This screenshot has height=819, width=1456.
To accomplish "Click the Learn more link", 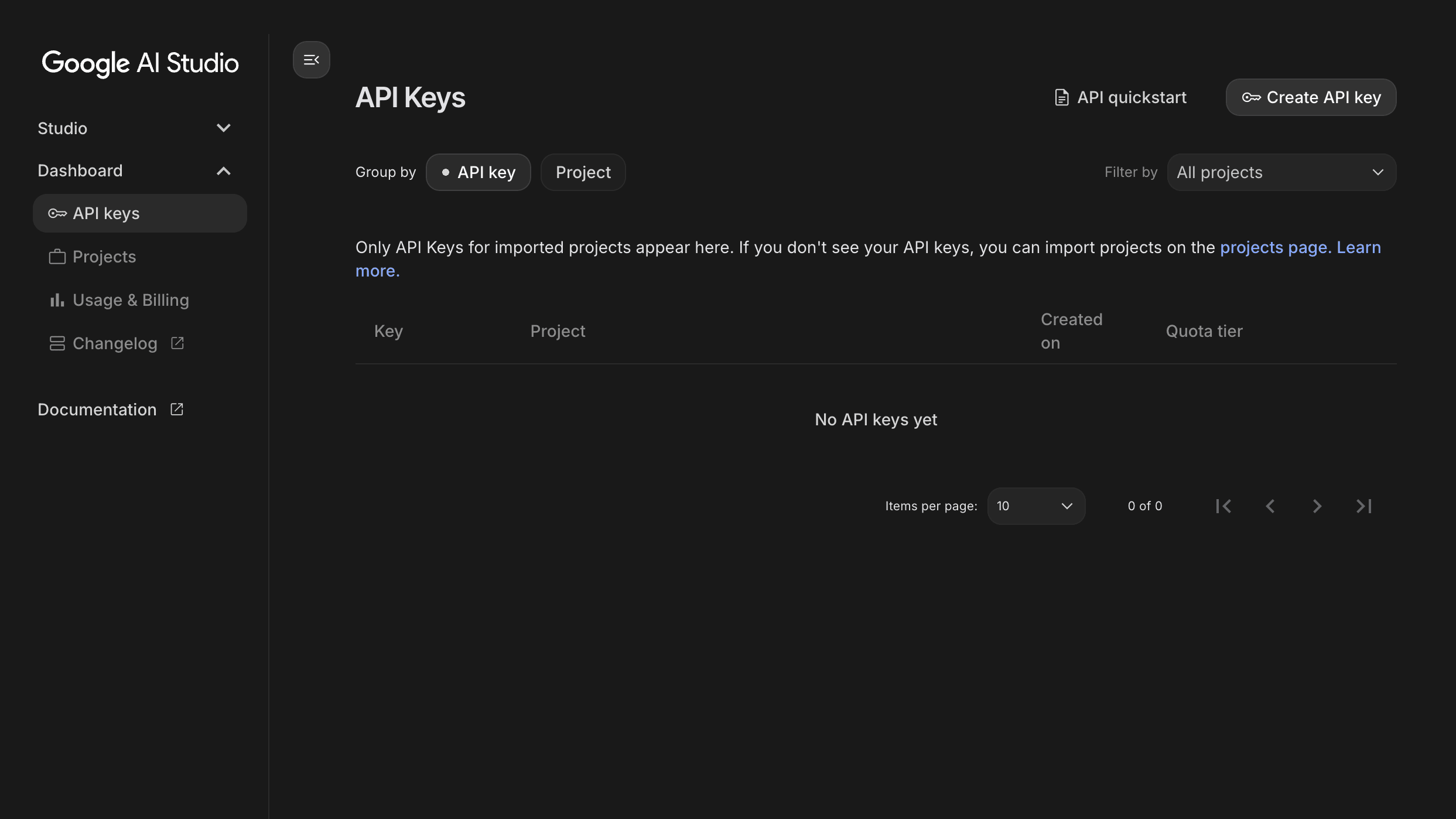I will (x=1349, y=247).
